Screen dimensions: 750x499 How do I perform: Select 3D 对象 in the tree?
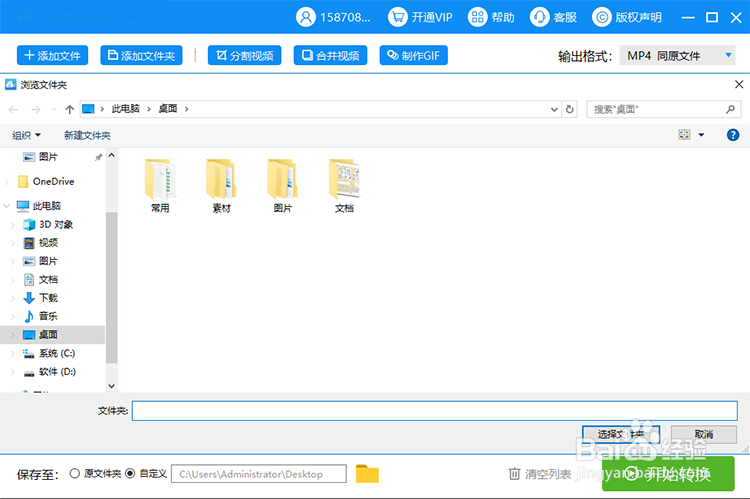click(55, 224)
